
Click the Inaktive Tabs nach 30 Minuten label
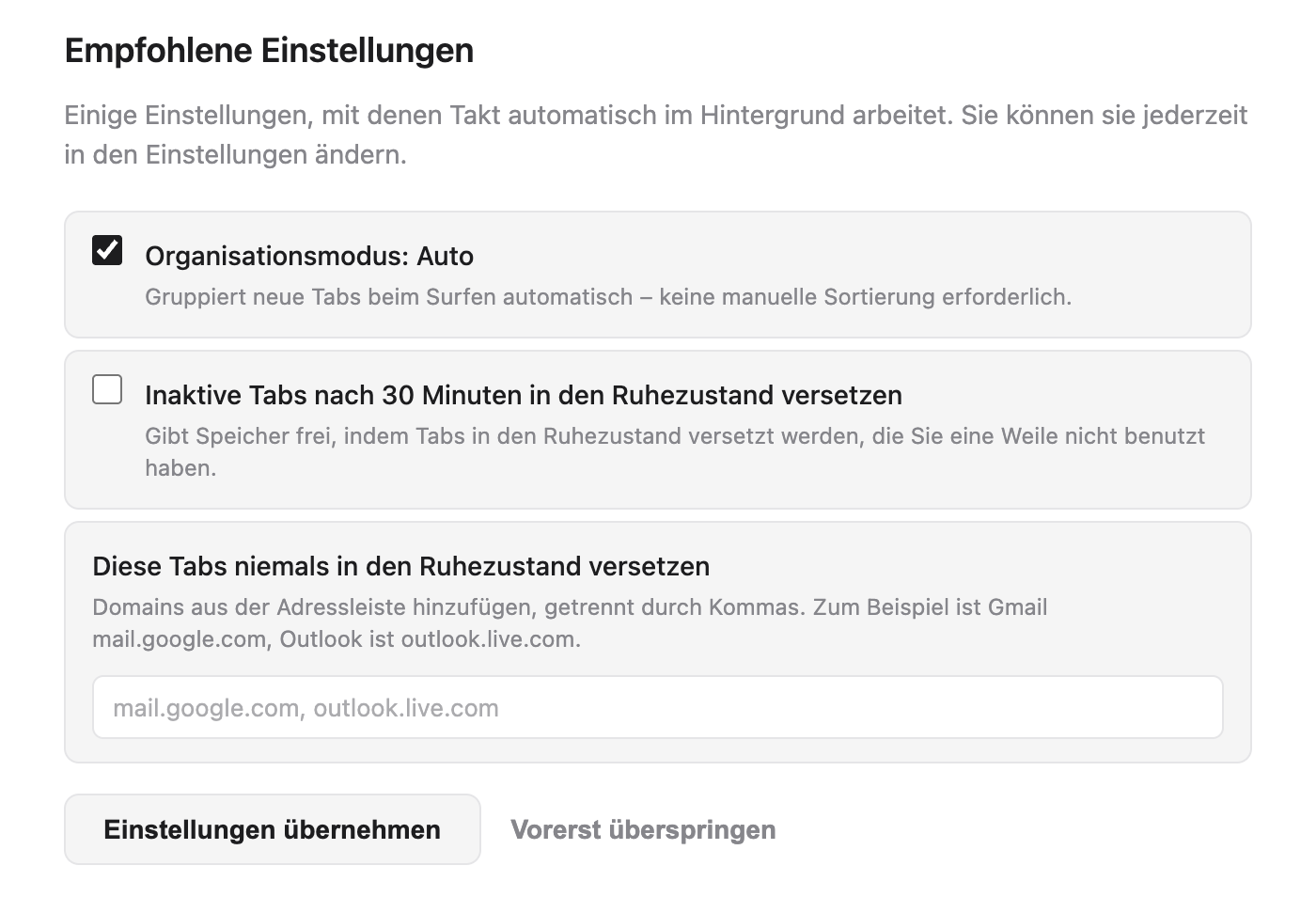(524, 395)
